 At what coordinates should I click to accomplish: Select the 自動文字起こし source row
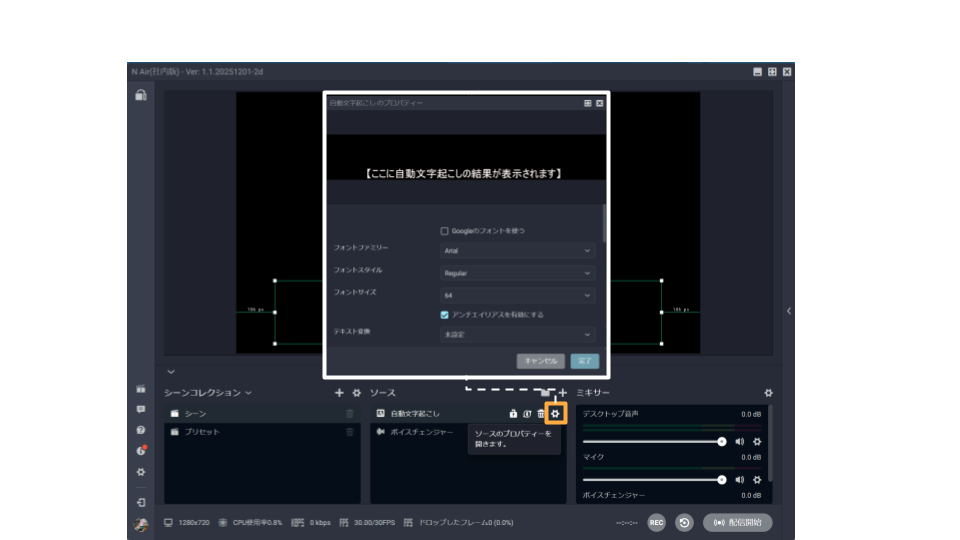468,414
